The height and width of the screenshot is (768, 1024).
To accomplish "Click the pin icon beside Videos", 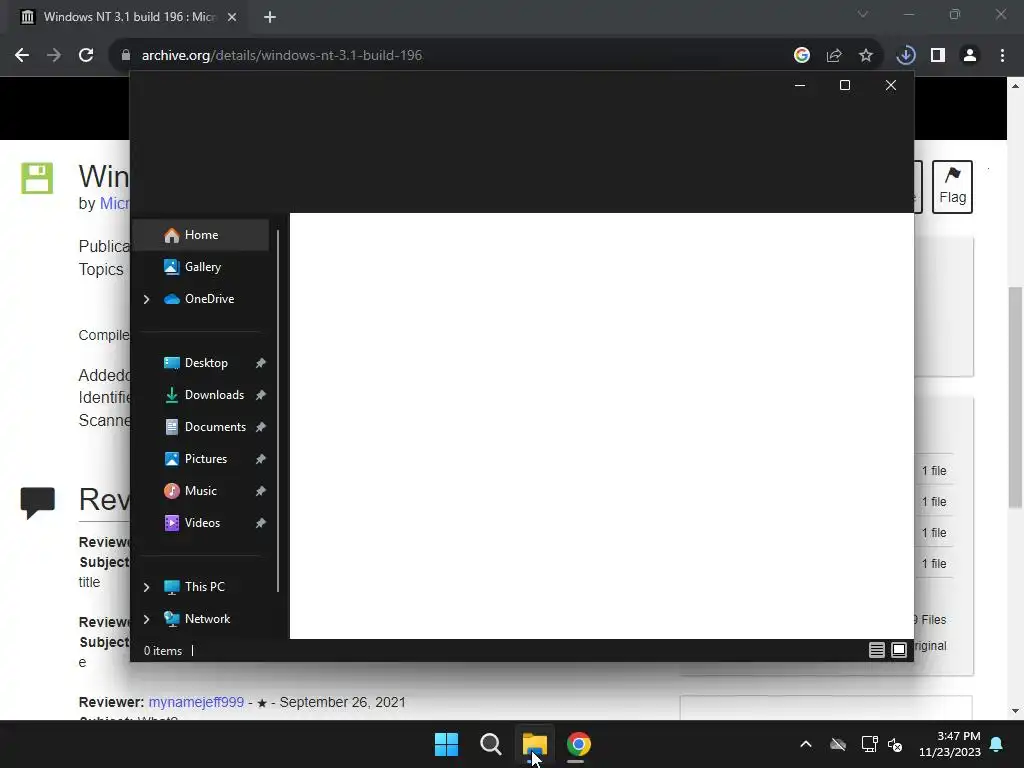I will click(x=261, y=523).
